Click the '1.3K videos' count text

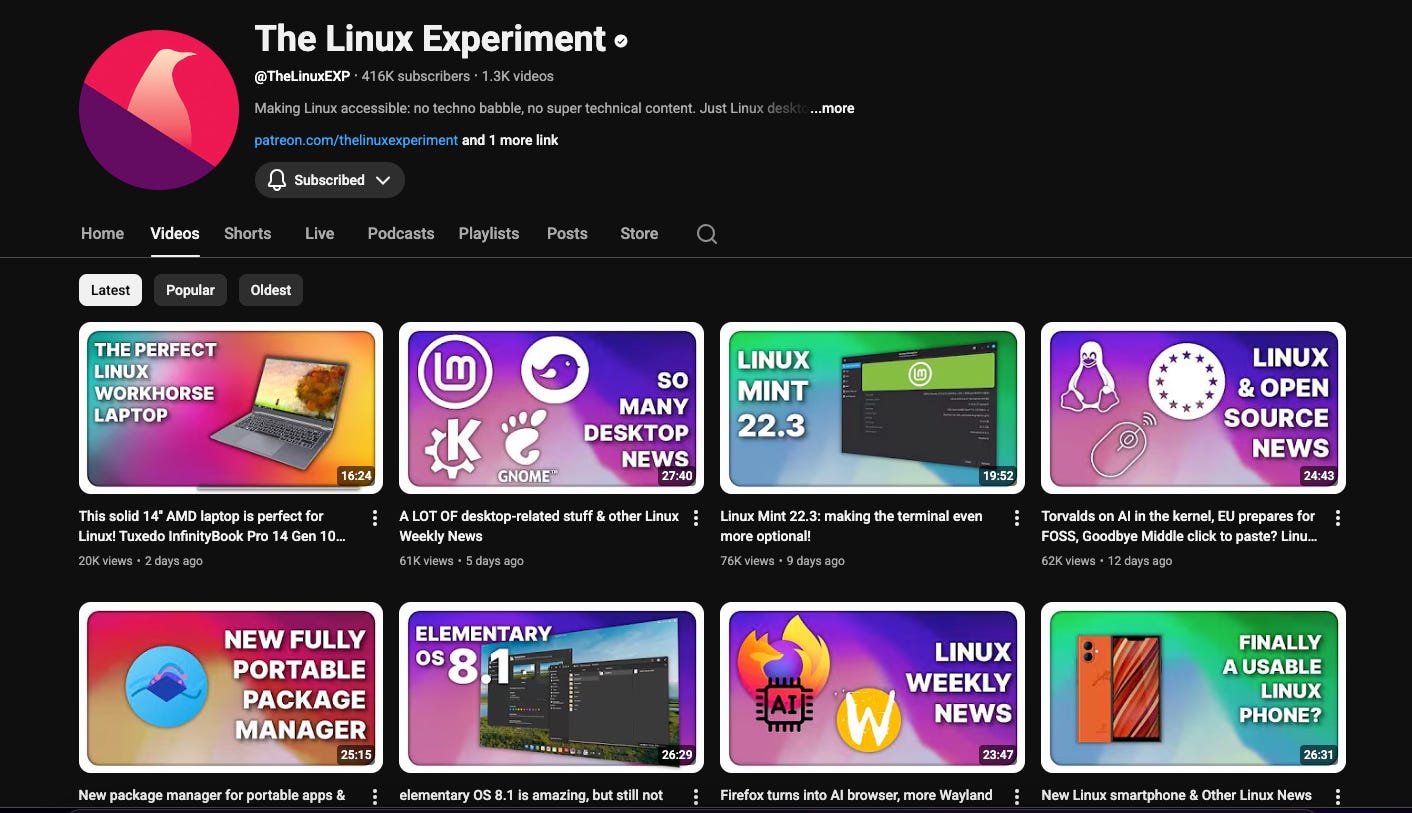coord(518,76)
